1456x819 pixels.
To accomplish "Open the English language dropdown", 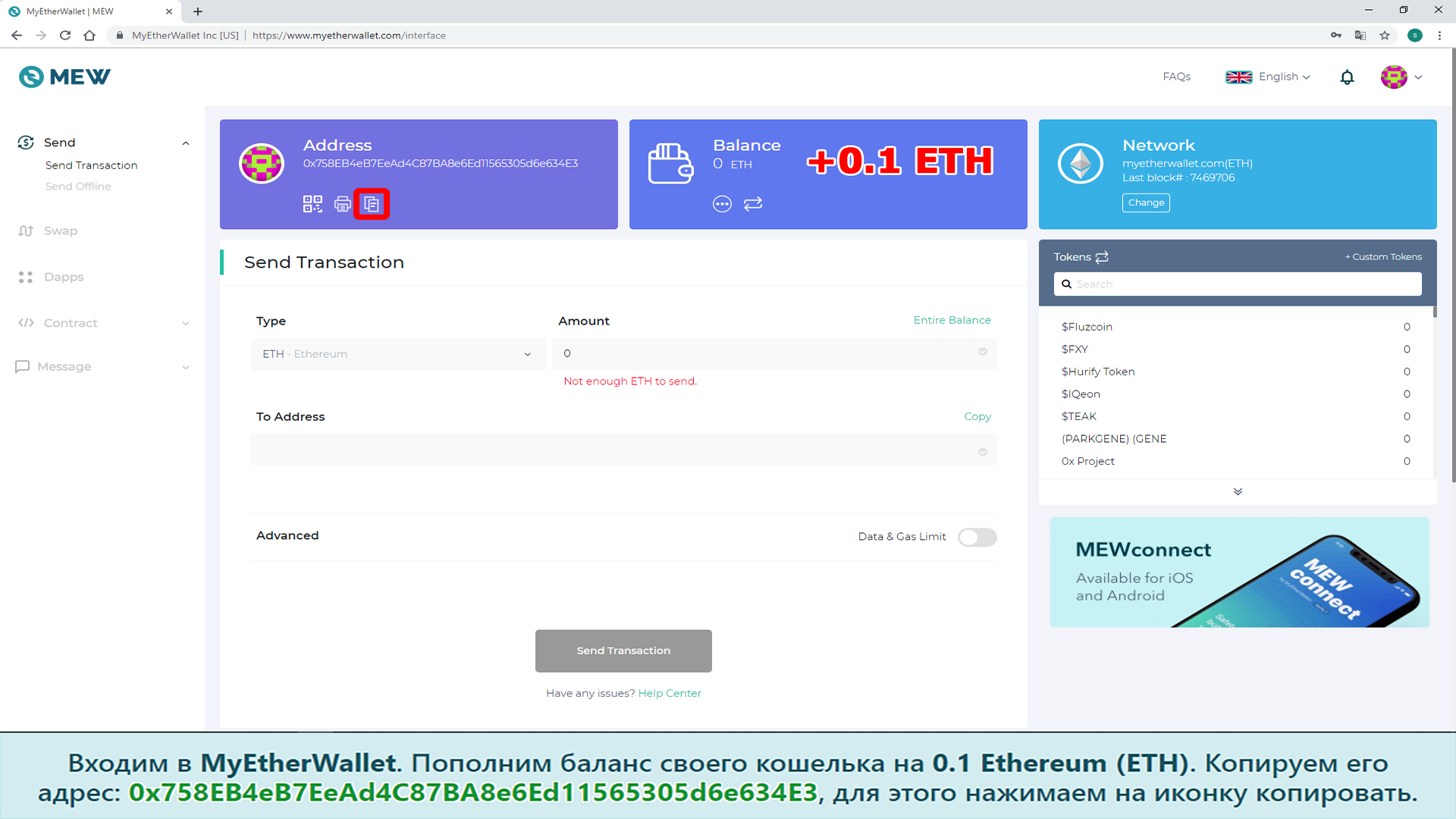I will [1268, 77].
